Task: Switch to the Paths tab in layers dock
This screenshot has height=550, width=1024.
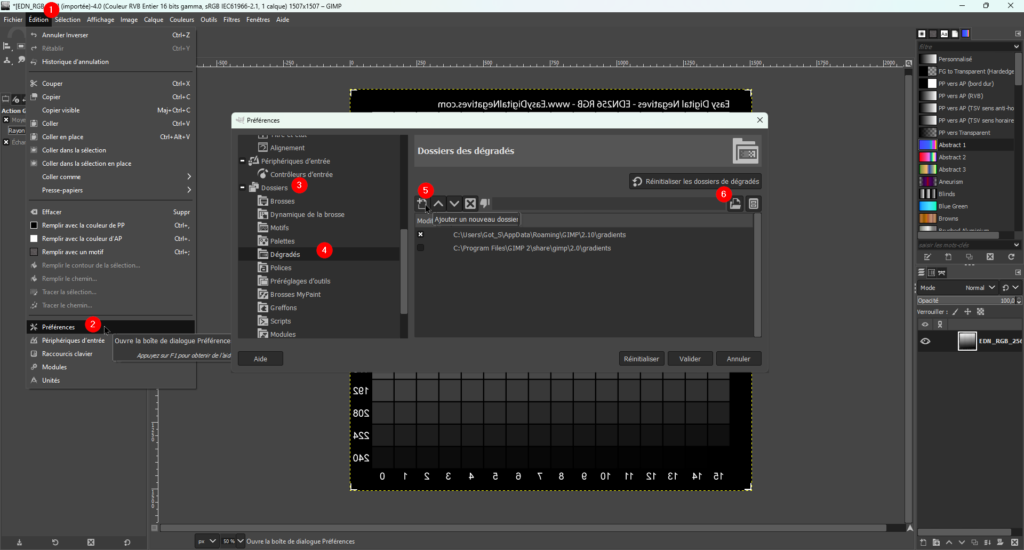Action: 942,272
